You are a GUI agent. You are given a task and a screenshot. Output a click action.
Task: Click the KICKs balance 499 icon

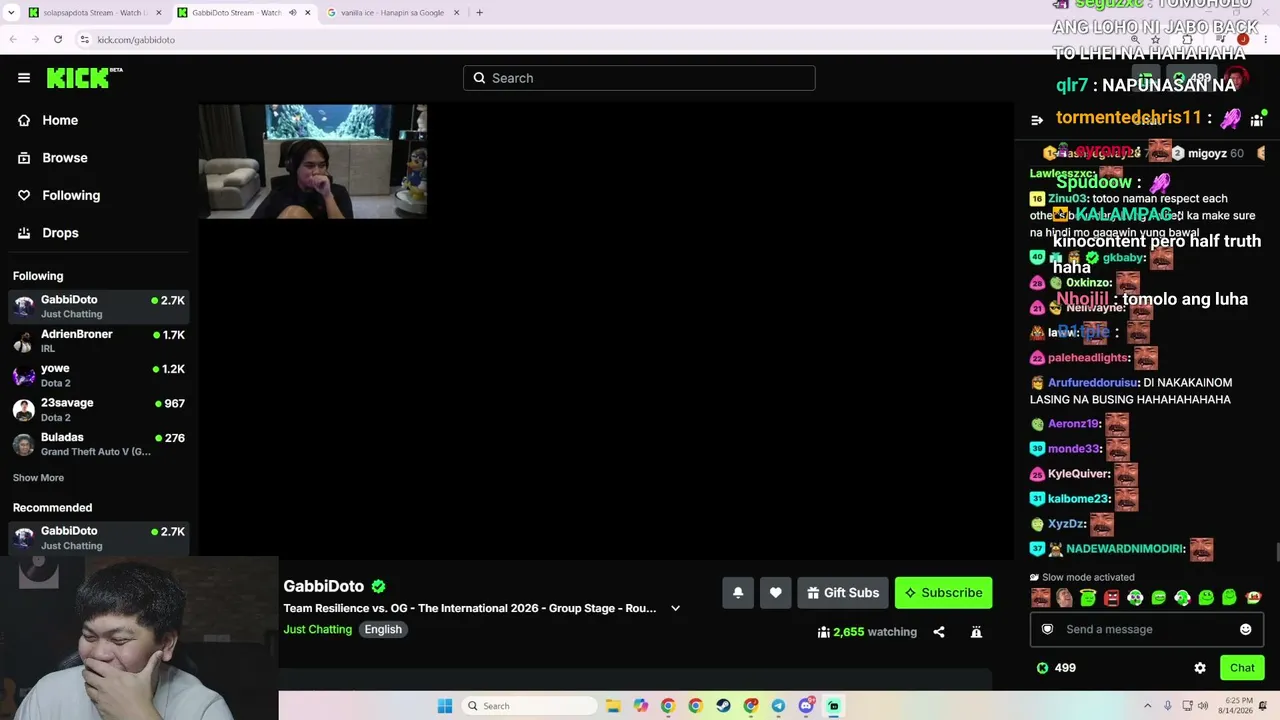1042,668
